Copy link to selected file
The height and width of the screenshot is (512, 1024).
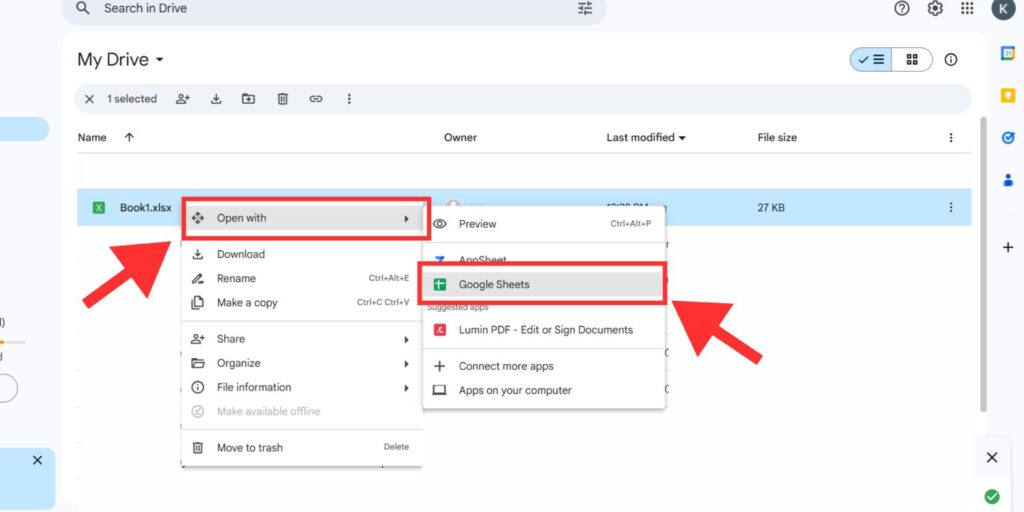[x=316, y=99]
